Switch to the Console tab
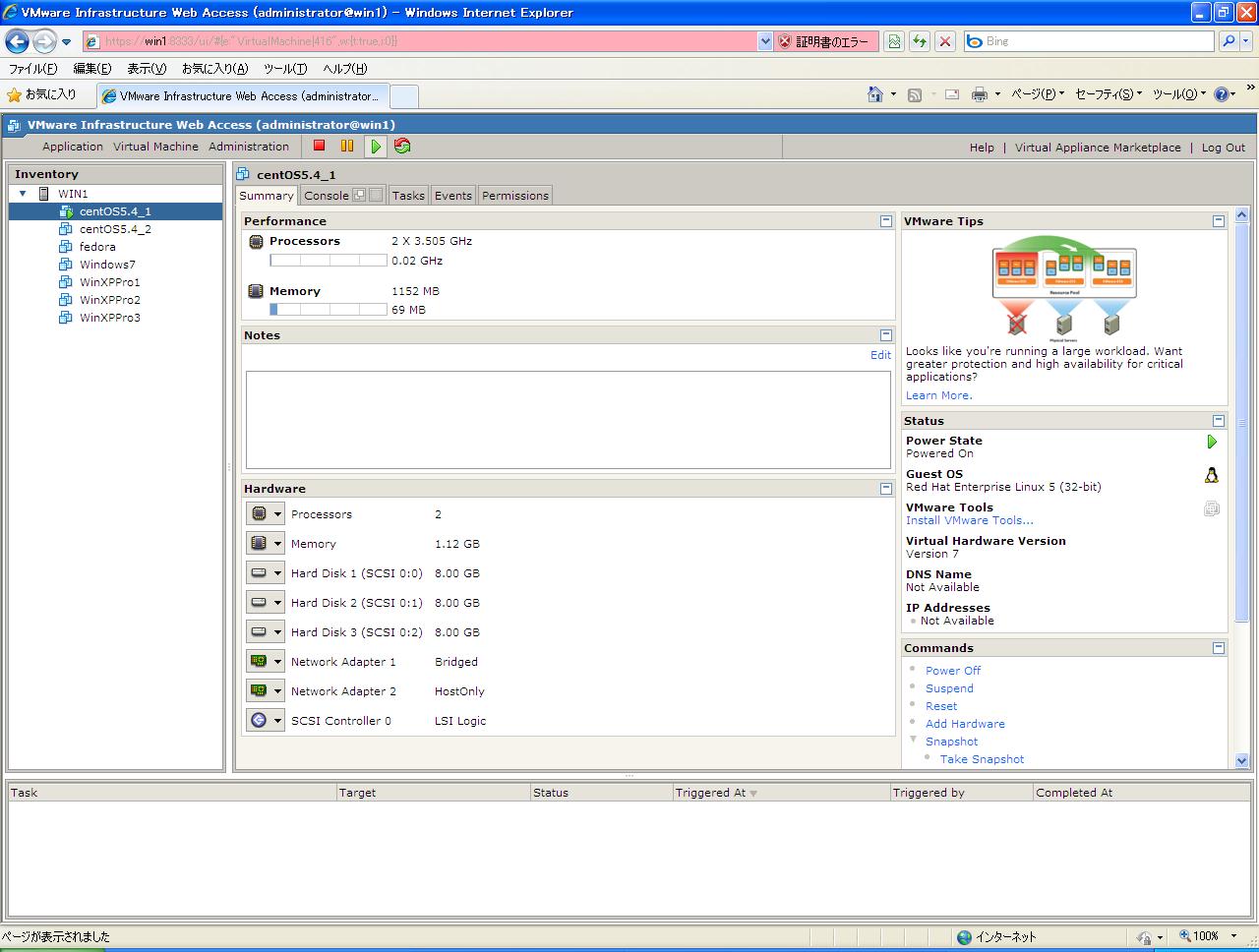This screenshot has height=952, width=1259. 327,196
